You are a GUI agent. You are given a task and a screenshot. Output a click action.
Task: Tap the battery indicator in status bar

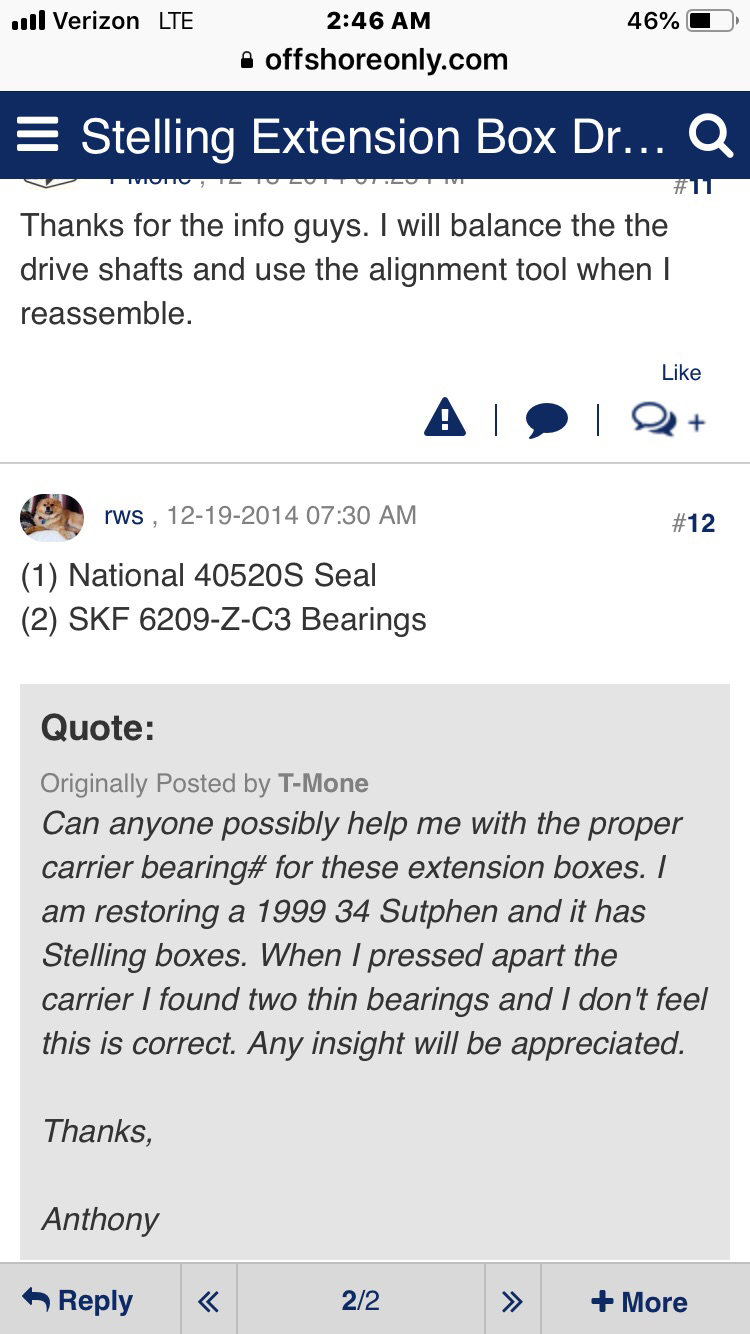click(711, 21)
